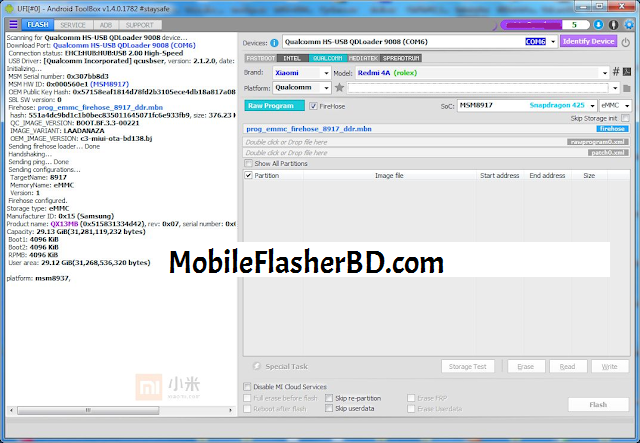Click the Erase button

pyautogui.click(x=526, y=366)
